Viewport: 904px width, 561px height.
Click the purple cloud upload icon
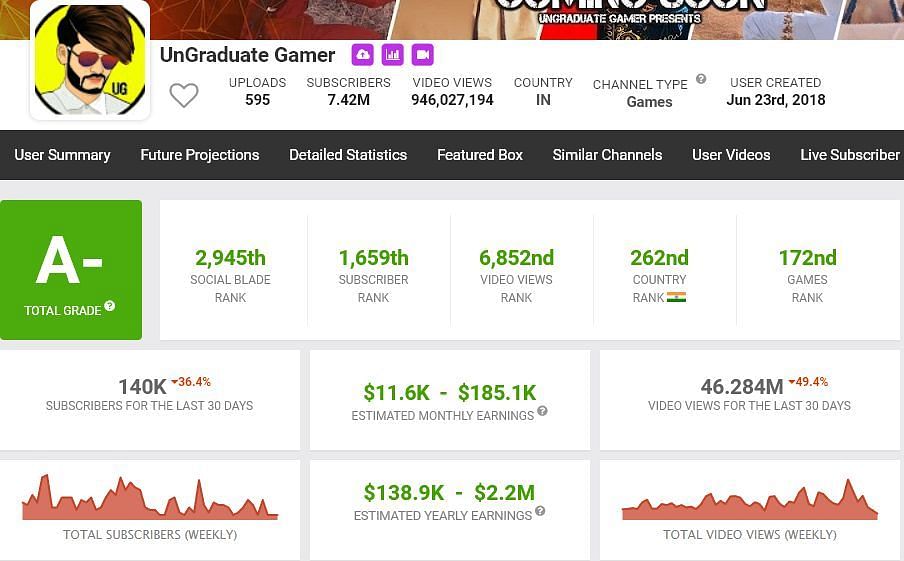(362, 55)
